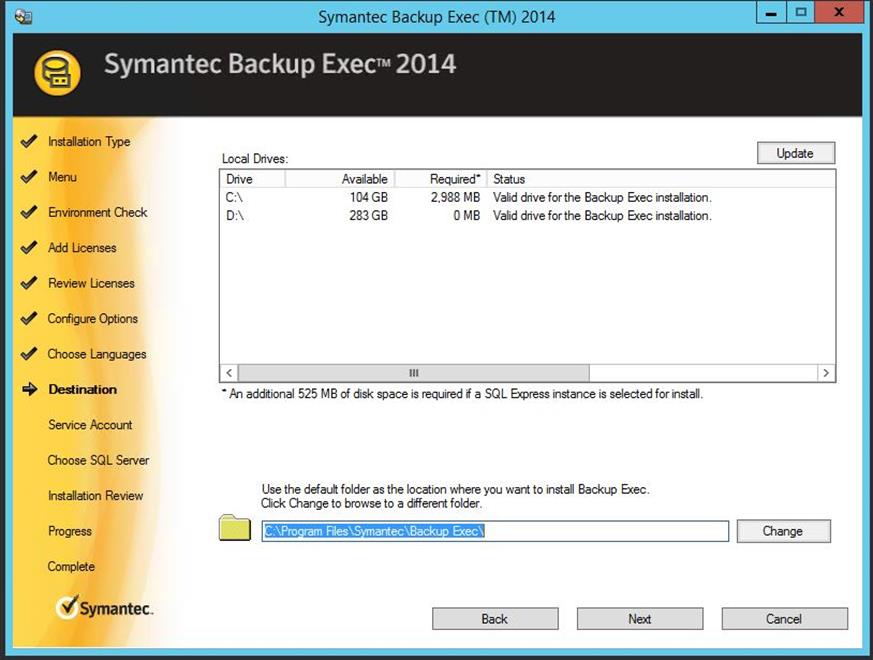Go back with the Back button

coord(495,619)
